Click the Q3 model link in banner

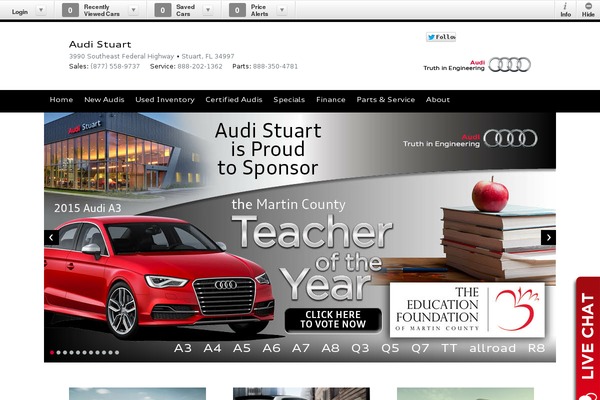(360, 348)
